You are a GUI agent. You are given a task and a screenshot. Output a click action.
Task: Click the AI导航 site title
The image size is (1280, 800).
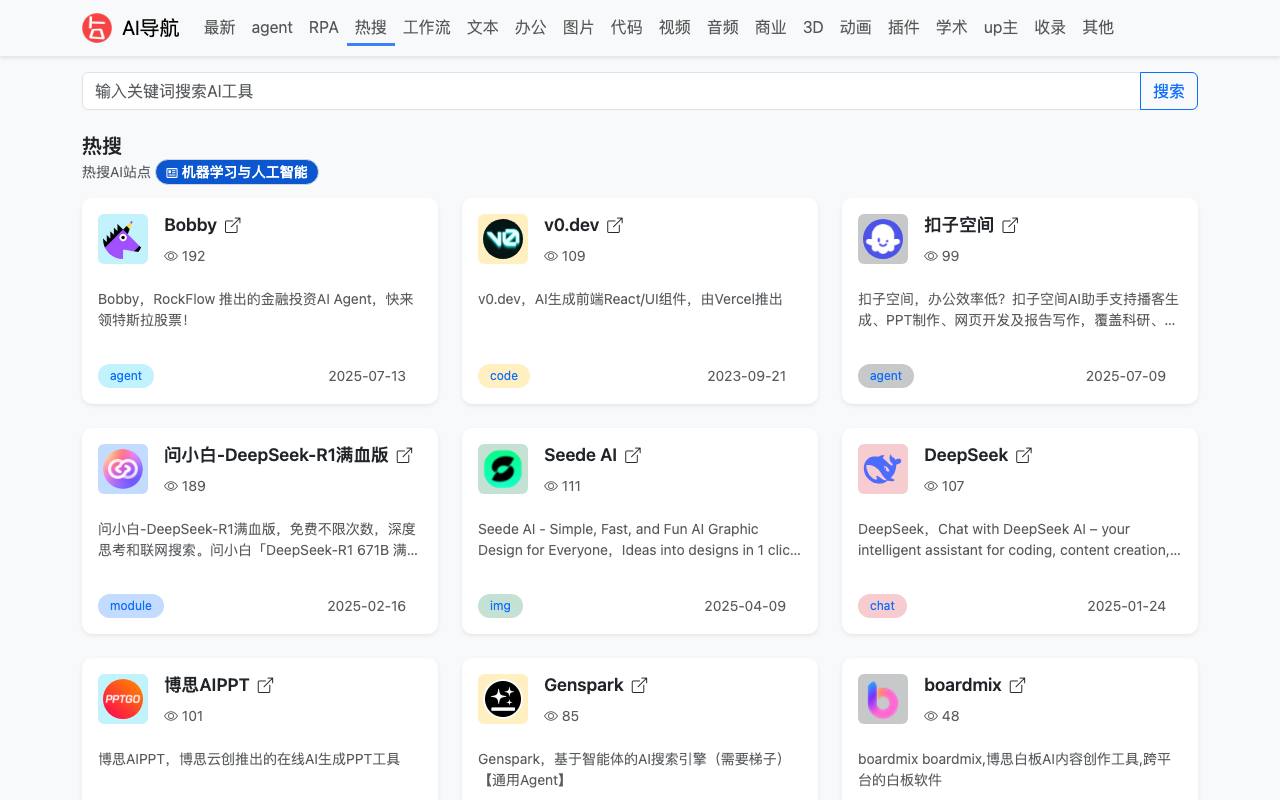(x=151, y=28)
